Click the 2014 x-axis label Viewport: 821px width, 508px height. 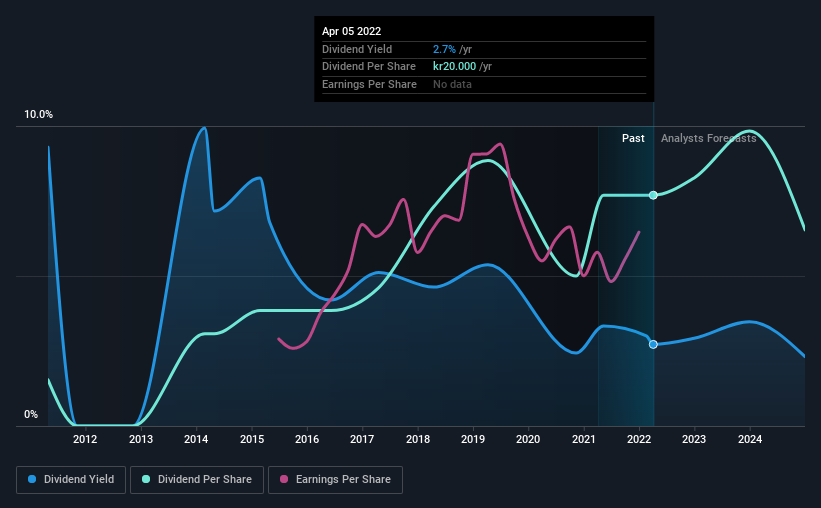pyautogui.click(x=196, y=439)
